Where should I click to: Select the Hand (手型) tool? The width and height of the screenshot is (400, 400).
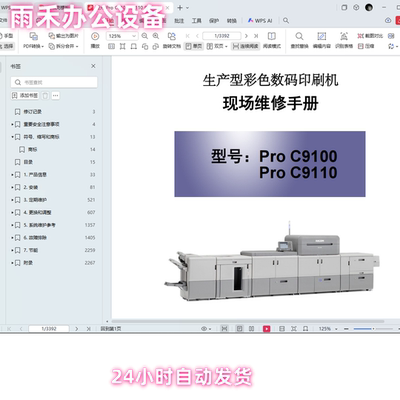6,36
